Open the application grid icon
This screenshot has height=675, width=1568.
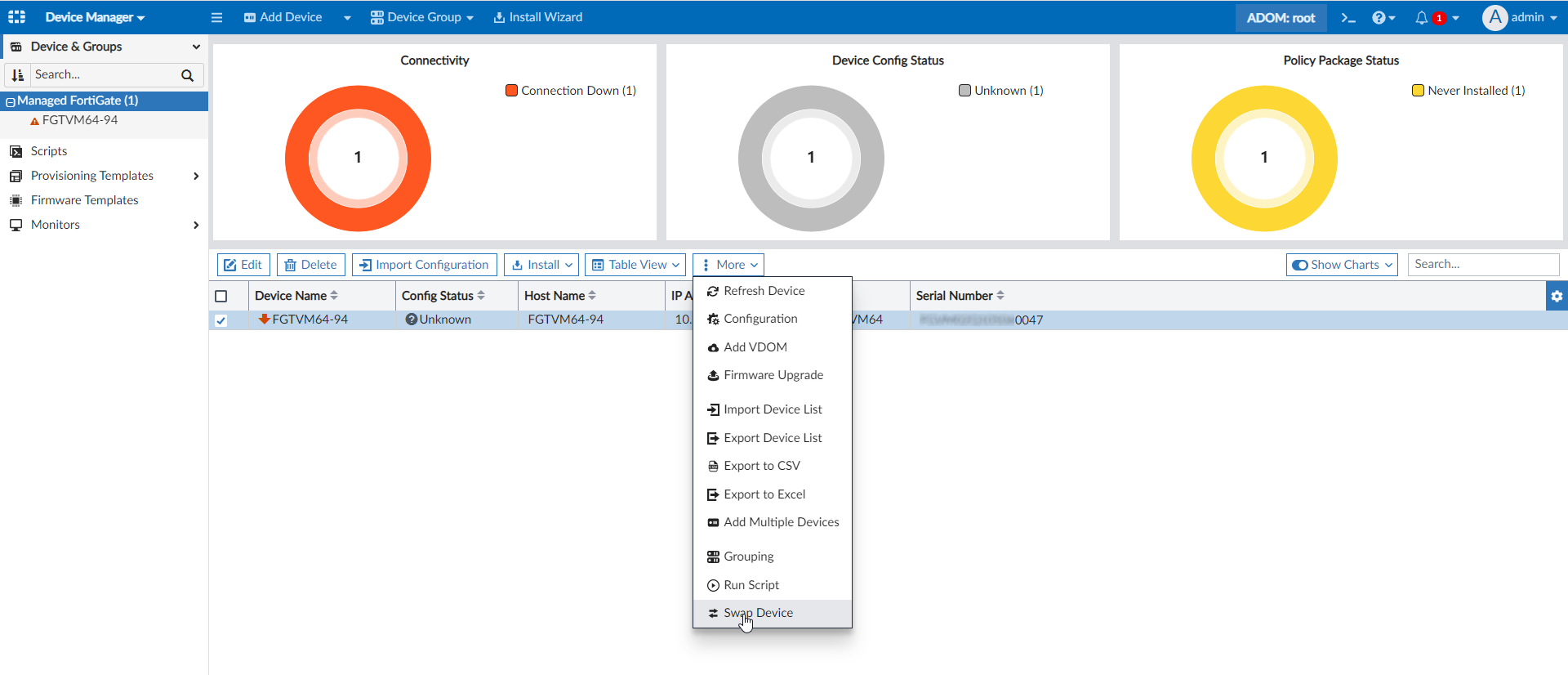17,17
